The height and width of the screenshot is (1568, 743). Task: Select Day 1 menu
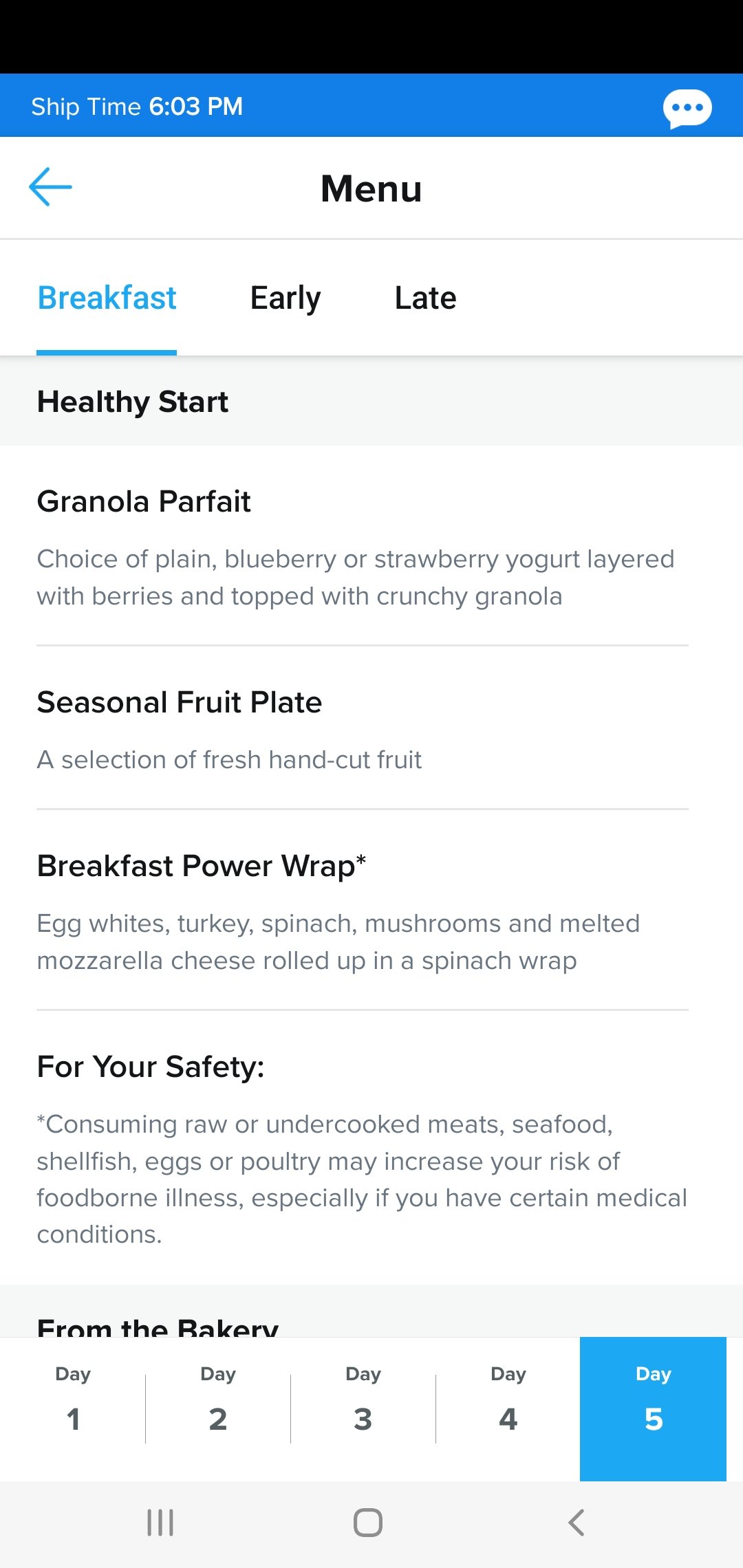73,1408
